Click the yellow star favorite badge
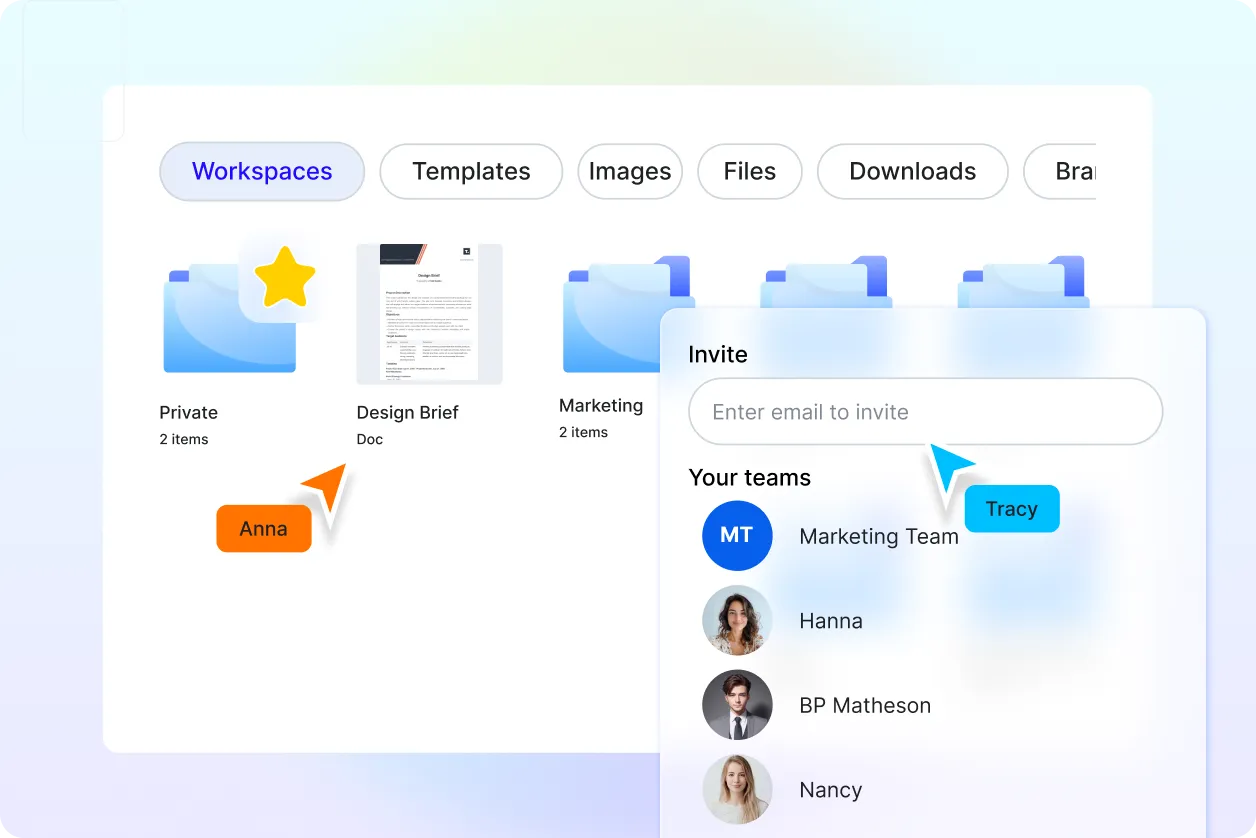The image size is (1256, 838). click(285, 277)
